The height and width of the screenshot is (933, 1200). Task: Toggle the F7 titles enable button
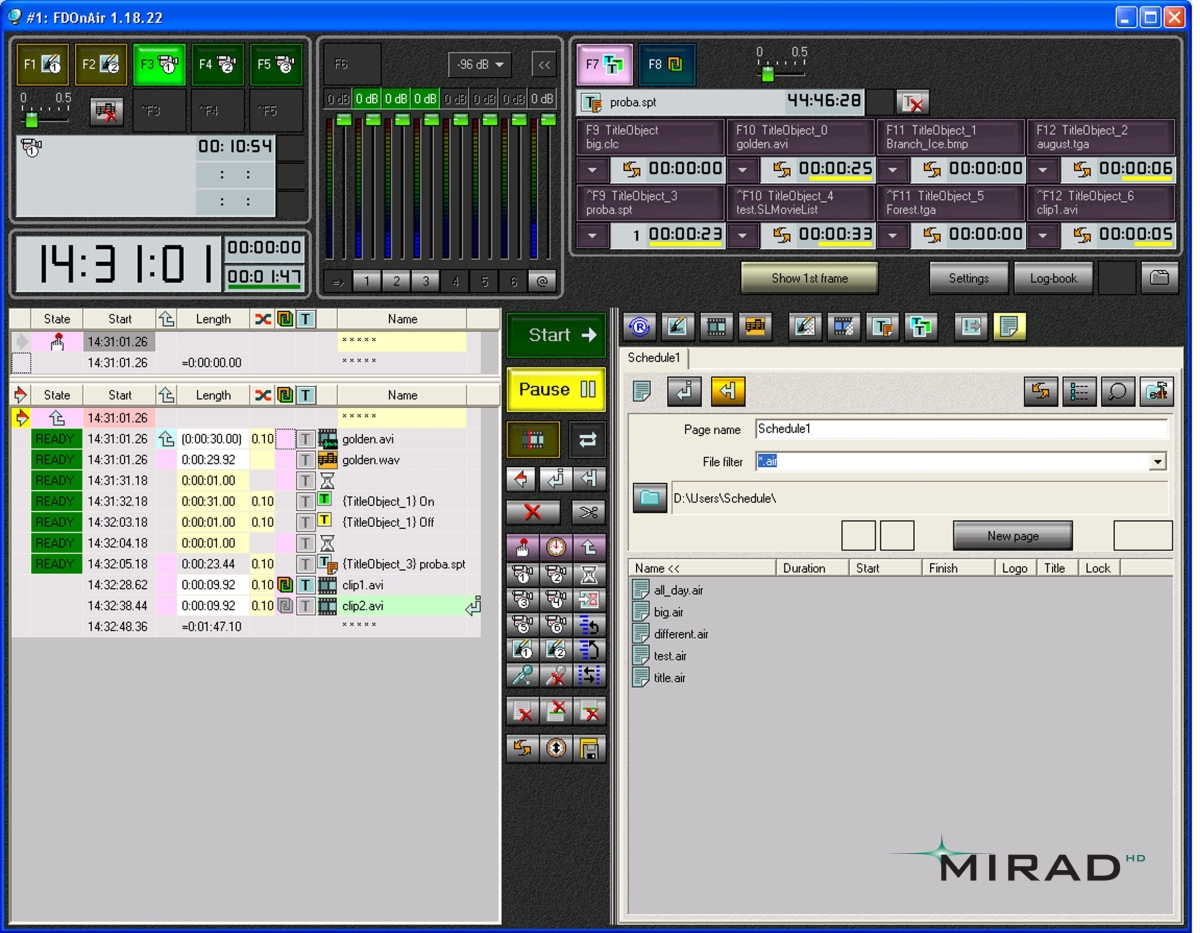604,65
